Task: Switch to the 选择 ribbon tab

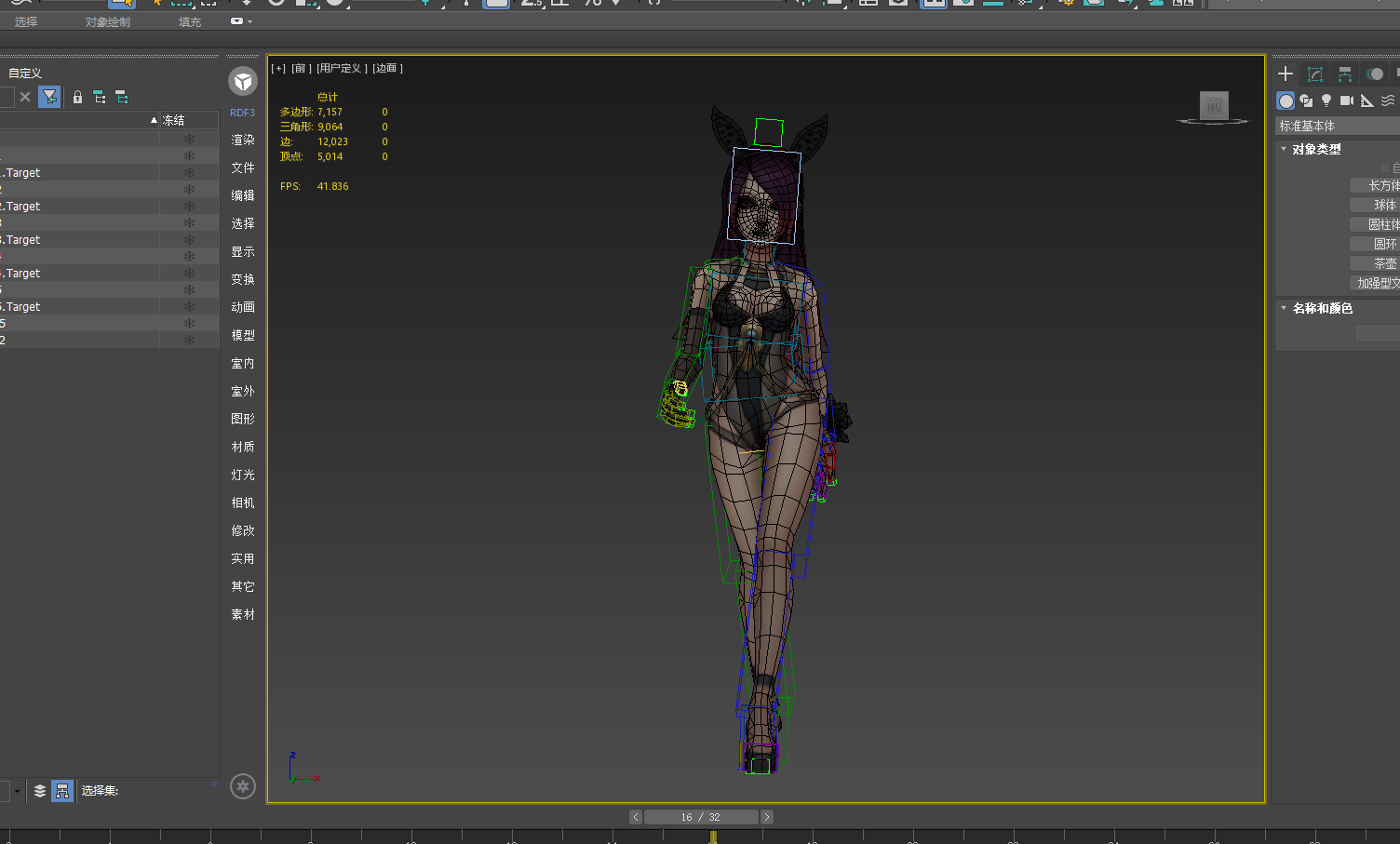Action: click(x=26, y=21)
